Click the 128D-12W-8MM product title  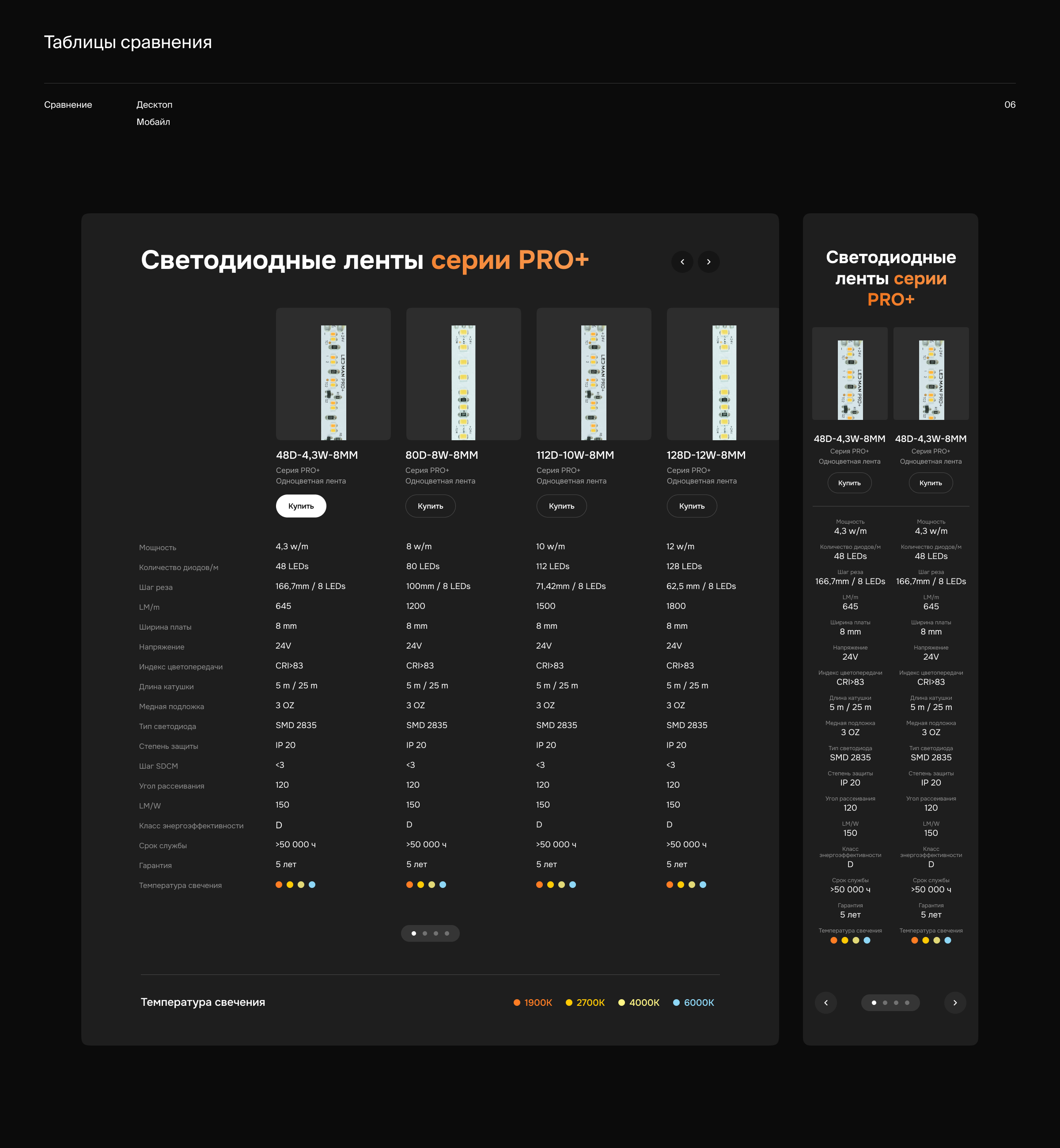(705, 455)
